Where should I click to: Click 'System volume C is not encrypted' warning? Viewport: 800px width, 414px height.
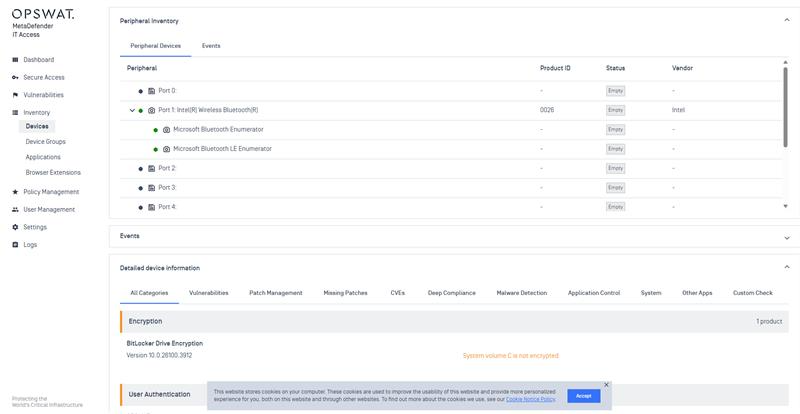[511, 356]
